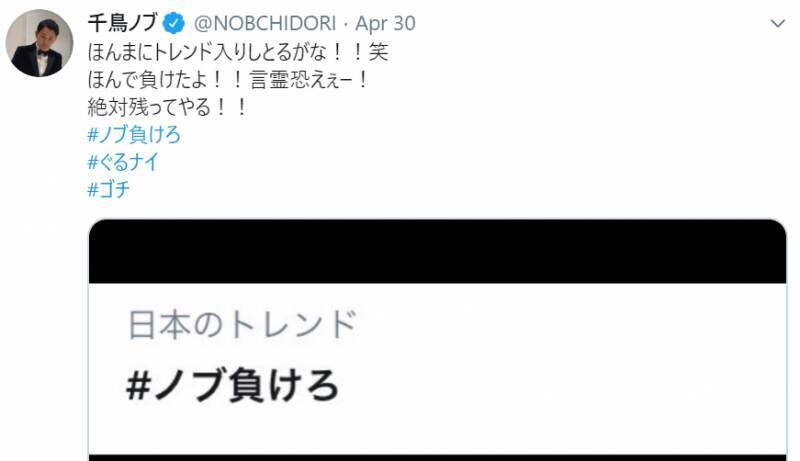Click the text ほんまにトレンド入りしとるがな
The height and width of the screenshot is (461, 800).
(x=207, y=52)
